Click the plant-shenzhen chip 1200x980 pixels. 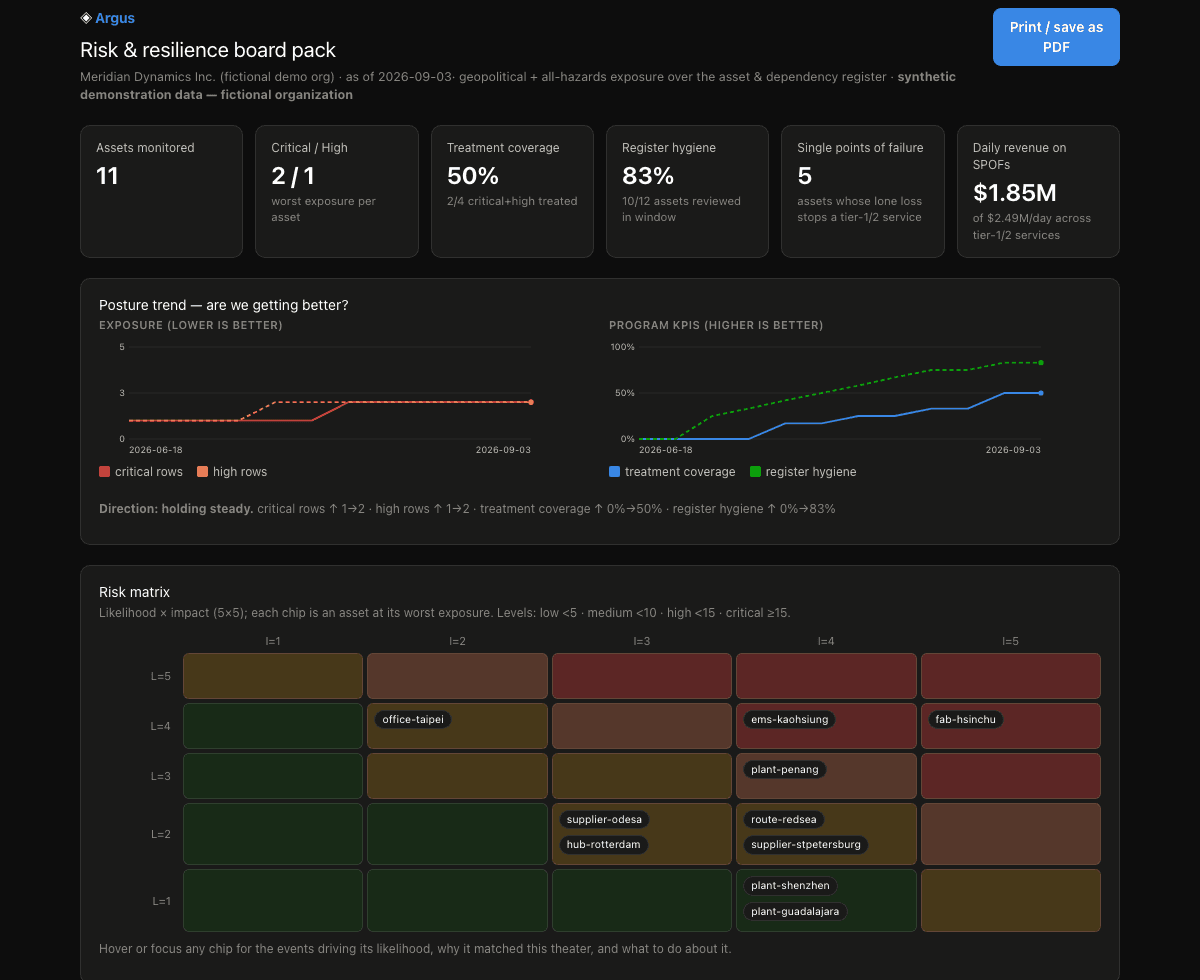click(x=790, y=885)
